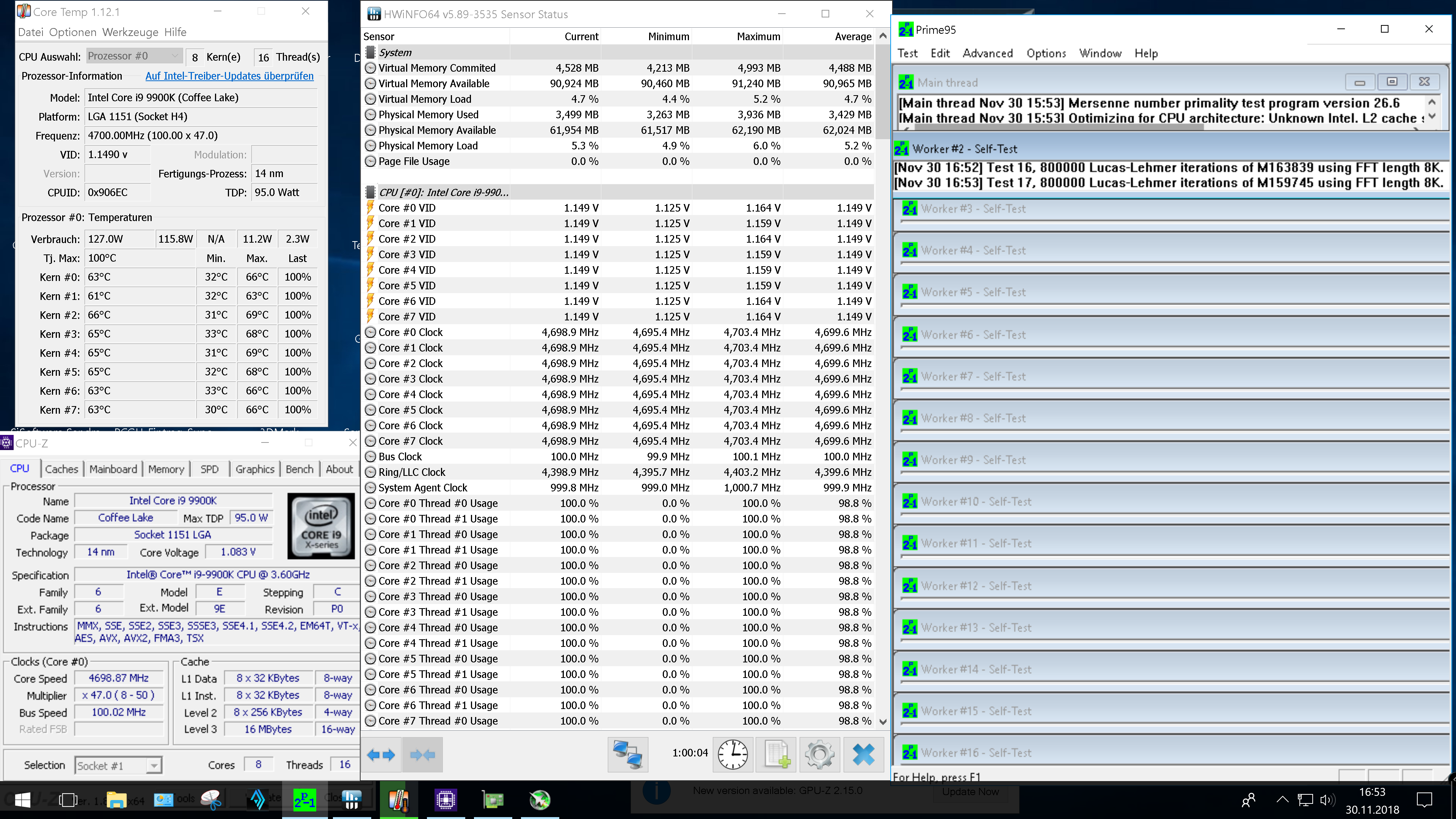Switch to the Mainboard tab in CPU-Z

(113, 469)
